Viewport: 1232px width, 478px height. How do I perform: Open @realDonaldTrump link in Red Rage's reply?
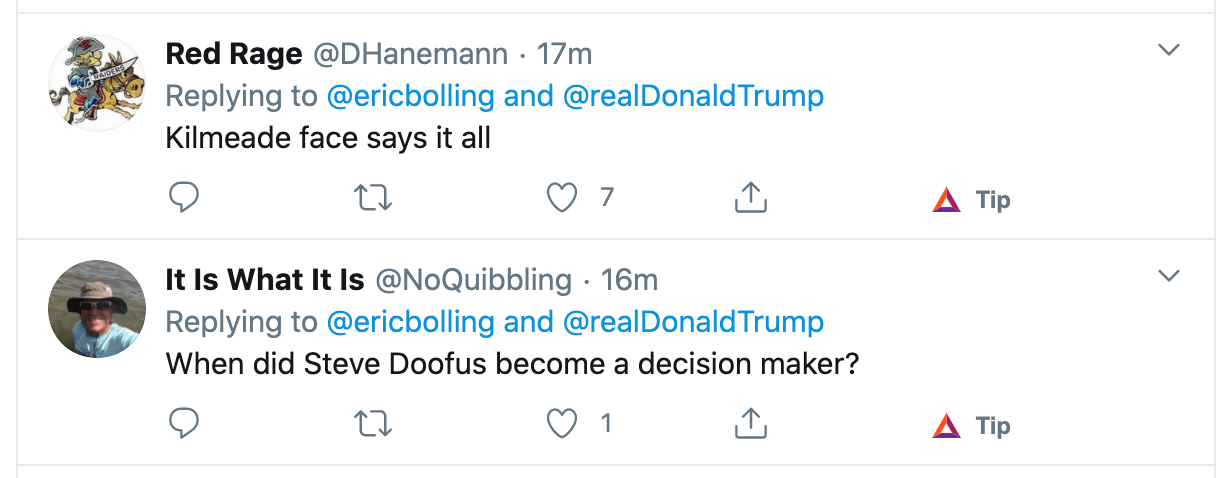pos(693,96)
